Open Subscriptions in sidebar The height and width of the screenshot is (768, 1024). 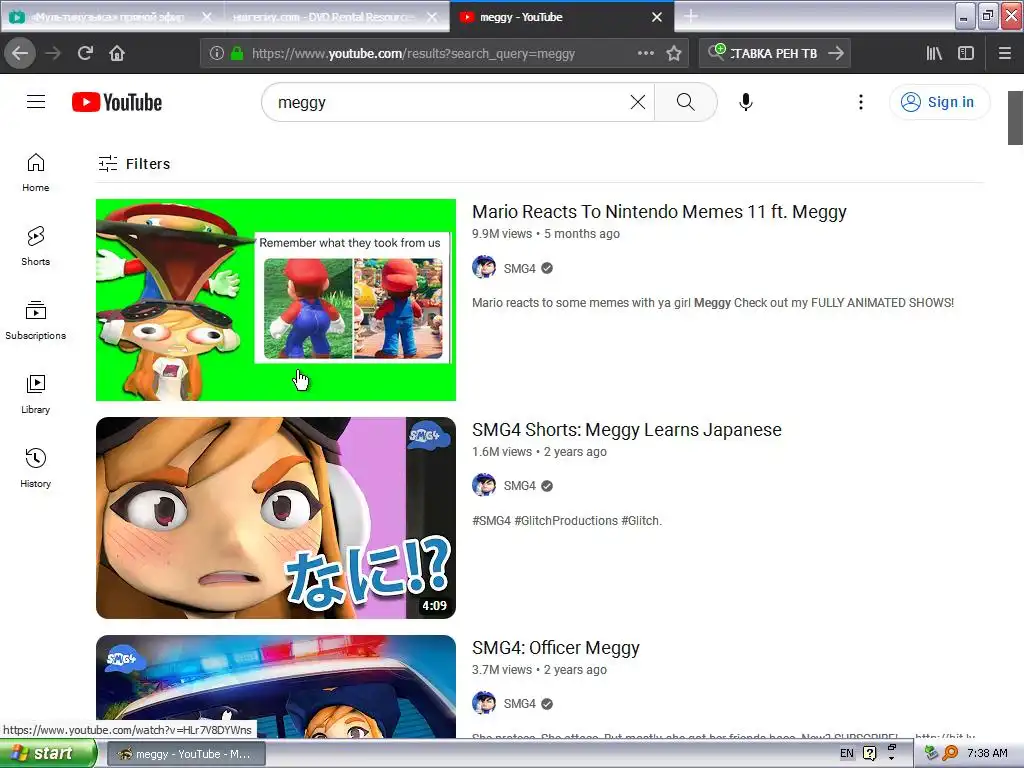pos(35,320)
